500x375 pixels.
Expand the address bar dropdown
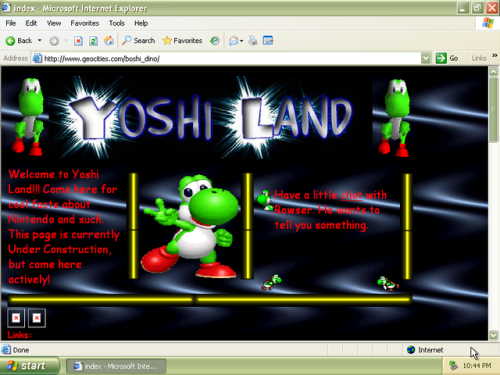425,58
